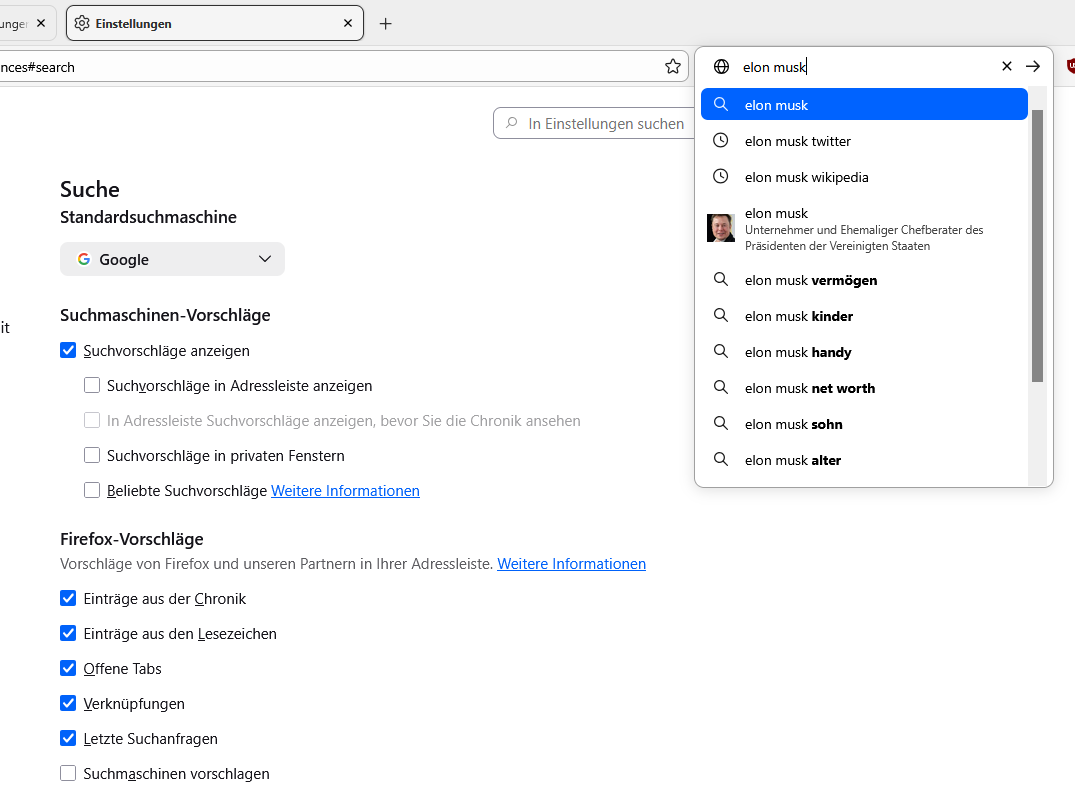Click the clear search text X icon
1075x796 pixels.
coord(1007,66)
